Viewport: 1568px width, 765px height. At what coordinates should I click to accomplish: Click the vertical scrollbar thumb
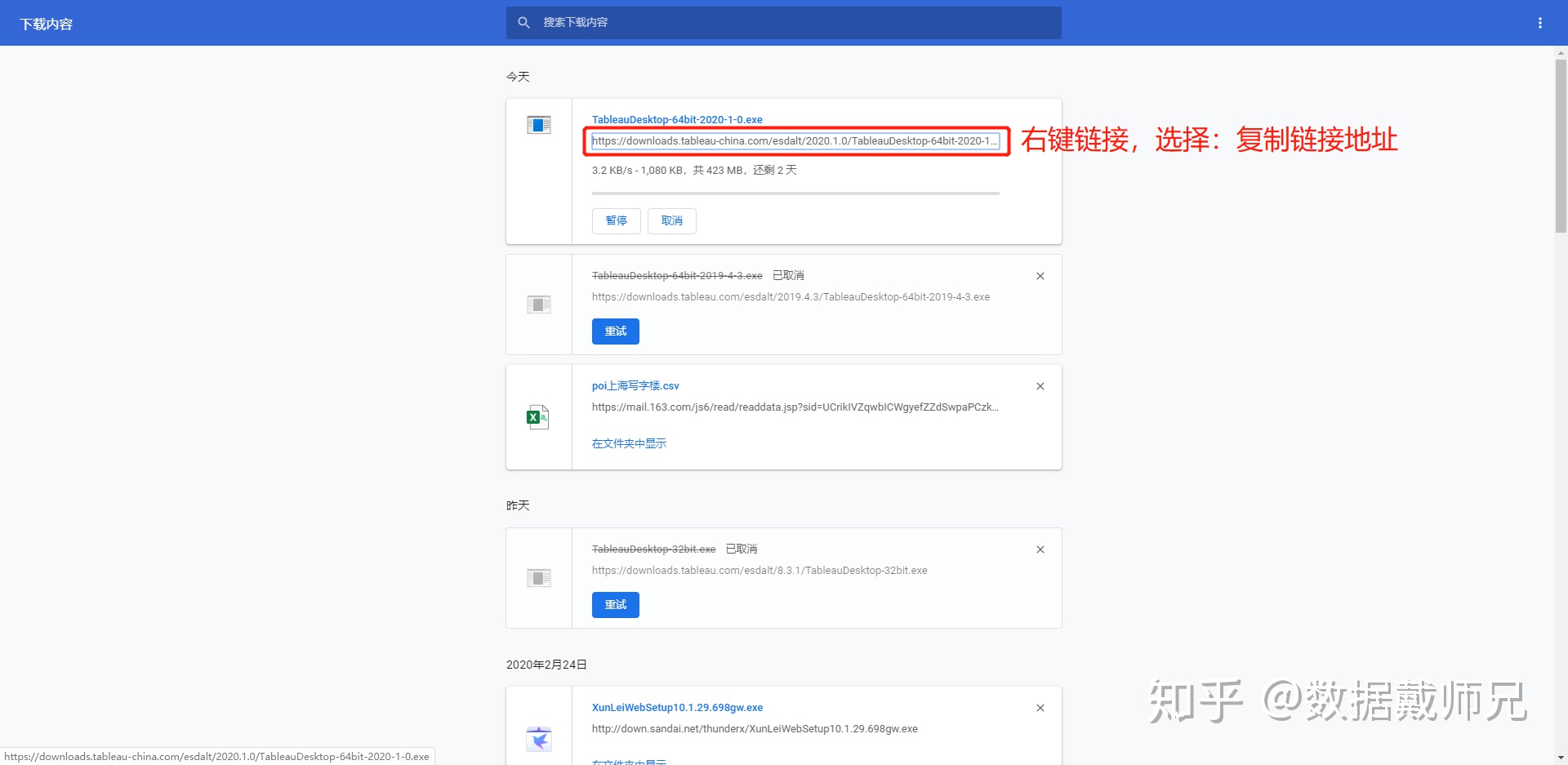tap(1561, 147)
